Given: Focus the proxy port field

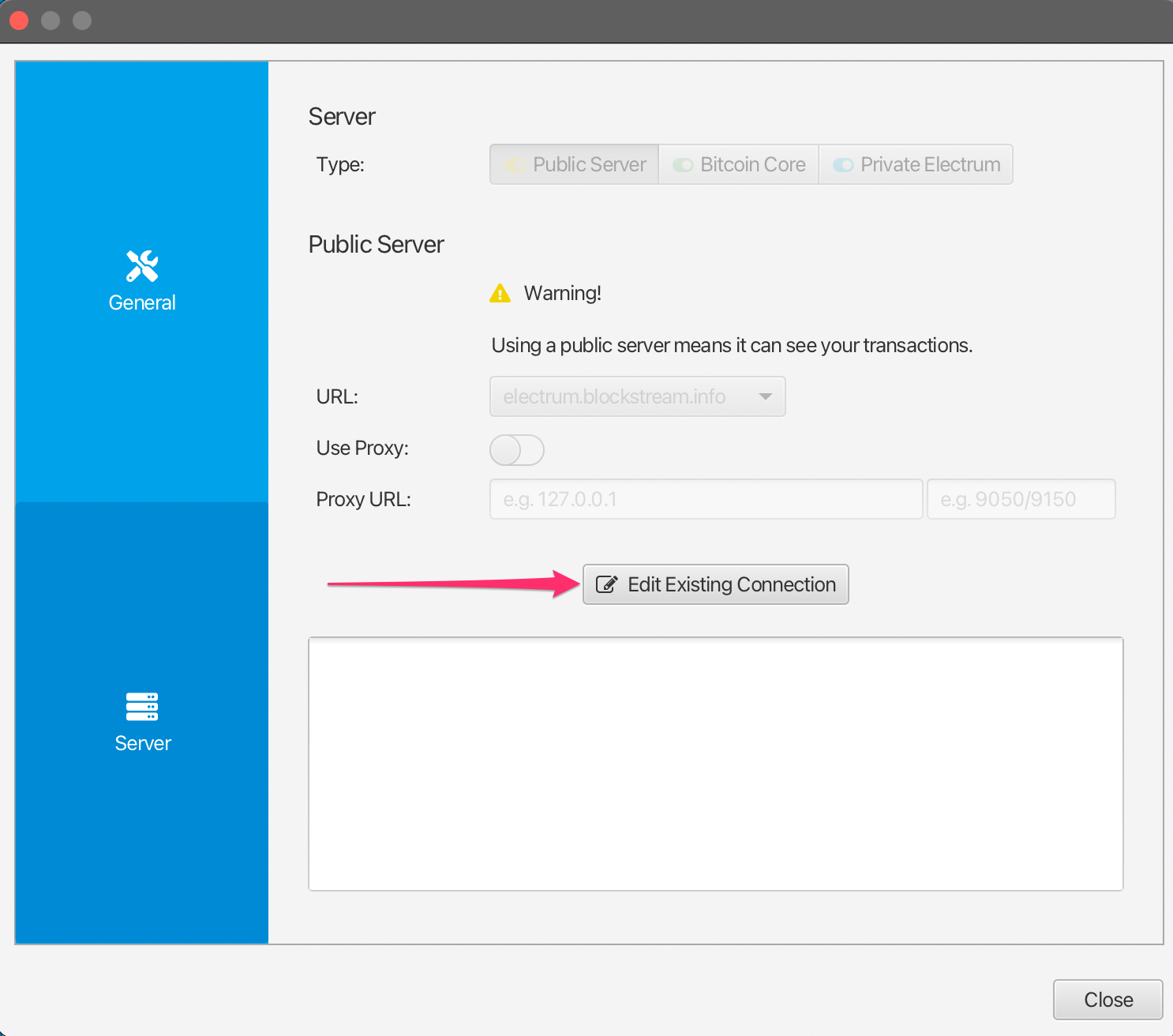Looking at the screenshot, I should [1021, 499].
